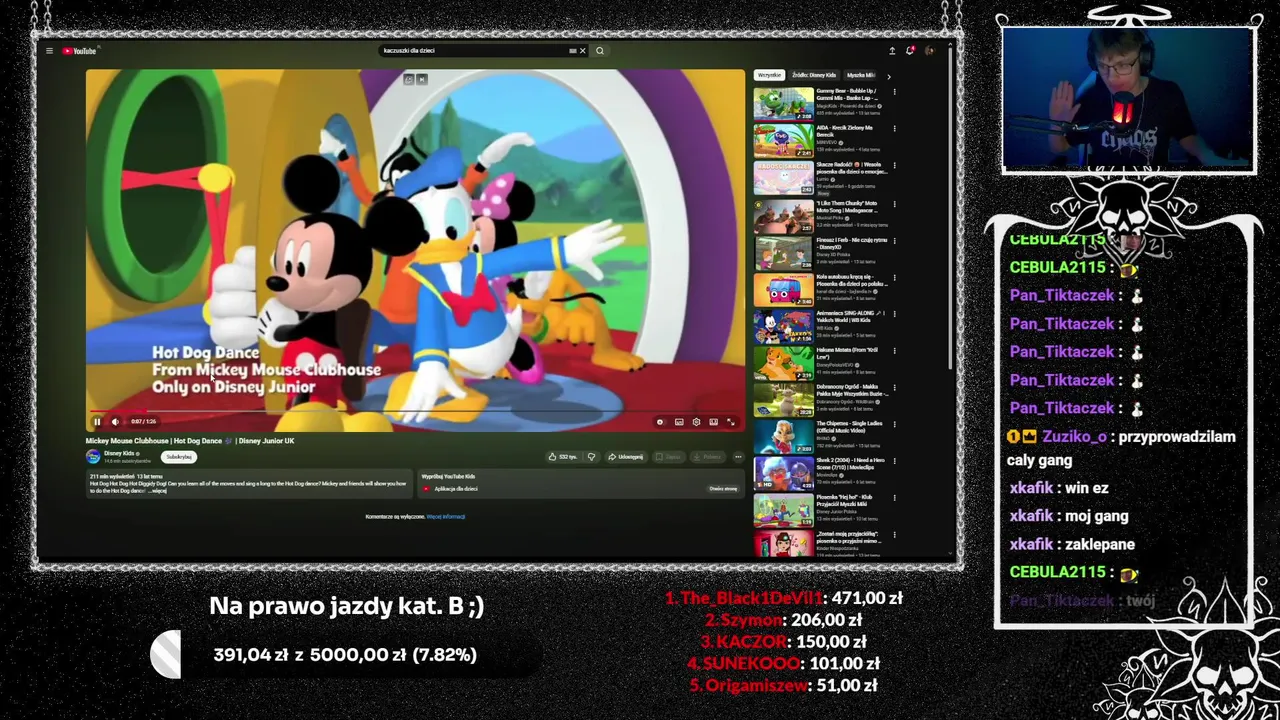This screenshot has width=1280, height=720.
Task: Open the player settings gear
Action: pyautogui.click(x=696, y=422)
